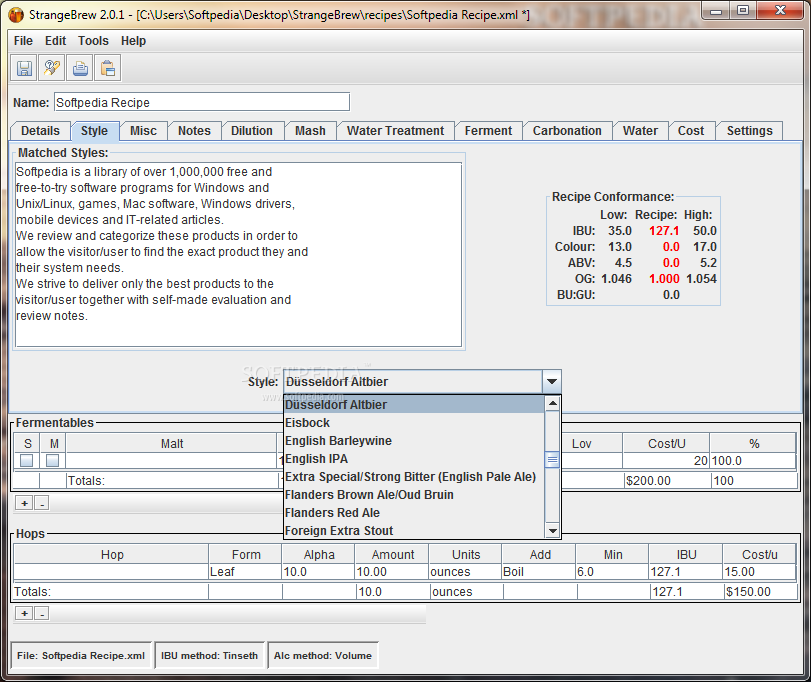Open the File menu
The height and width of the screenshot is (682, 811).
[23, 41]
